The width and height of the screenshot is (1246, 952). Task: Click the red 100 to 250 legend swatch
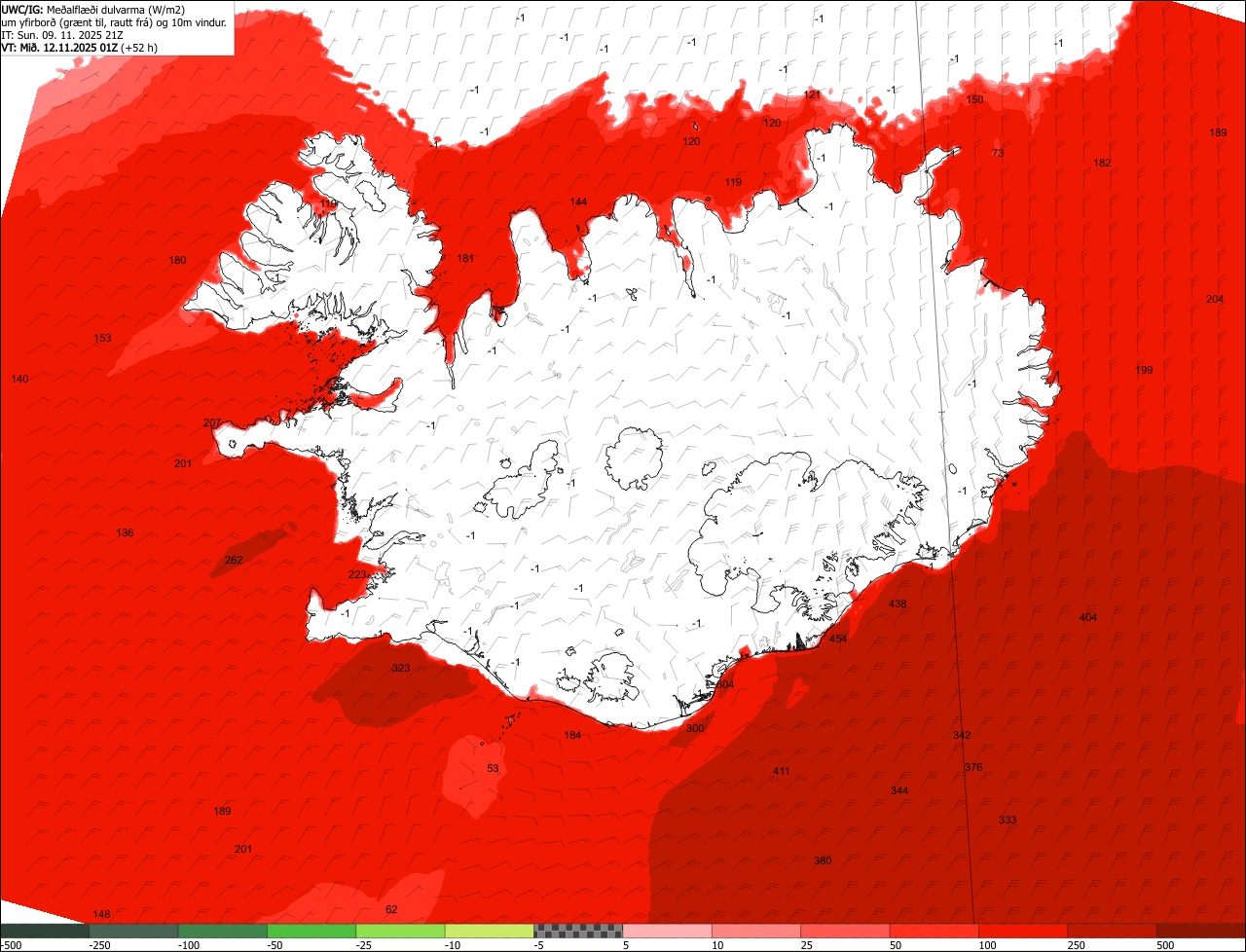(1023, 931)
